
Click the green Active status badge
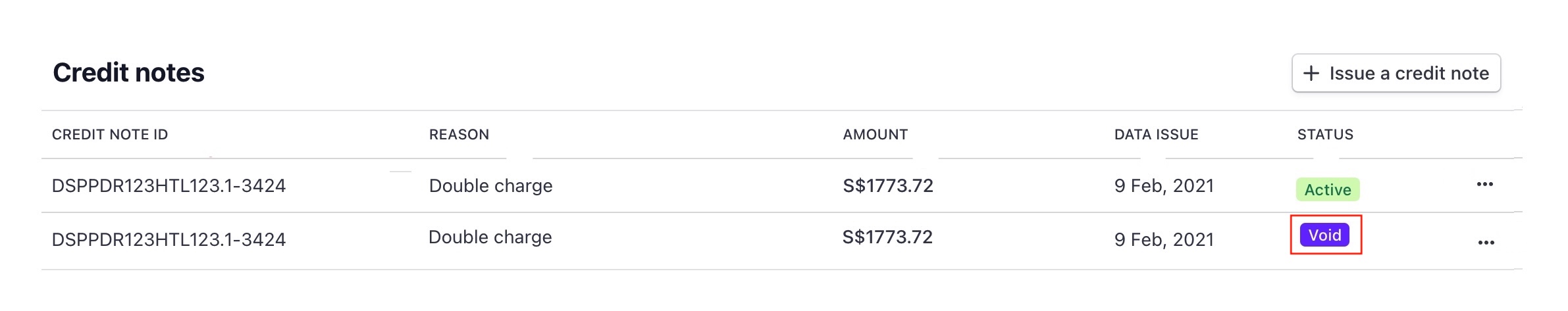1327,189
